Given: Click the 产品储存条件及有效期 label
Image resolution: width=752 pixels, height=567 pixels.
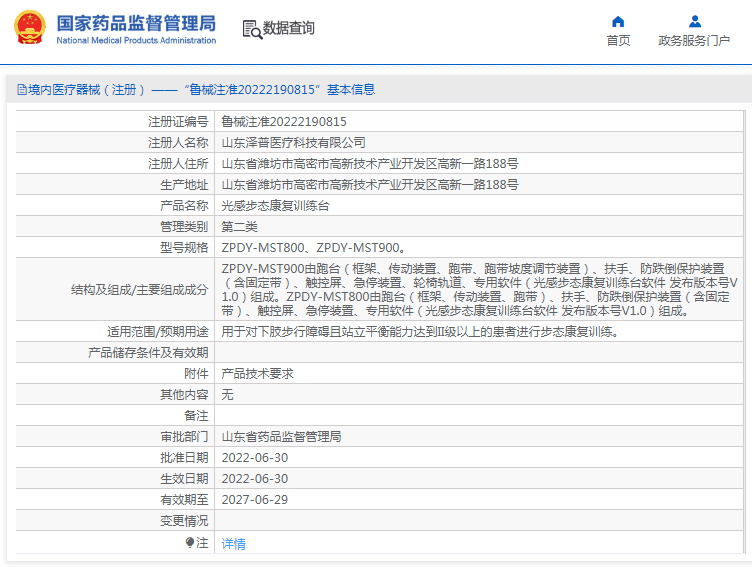Looking at the screenshot, I should click(148, 353).
